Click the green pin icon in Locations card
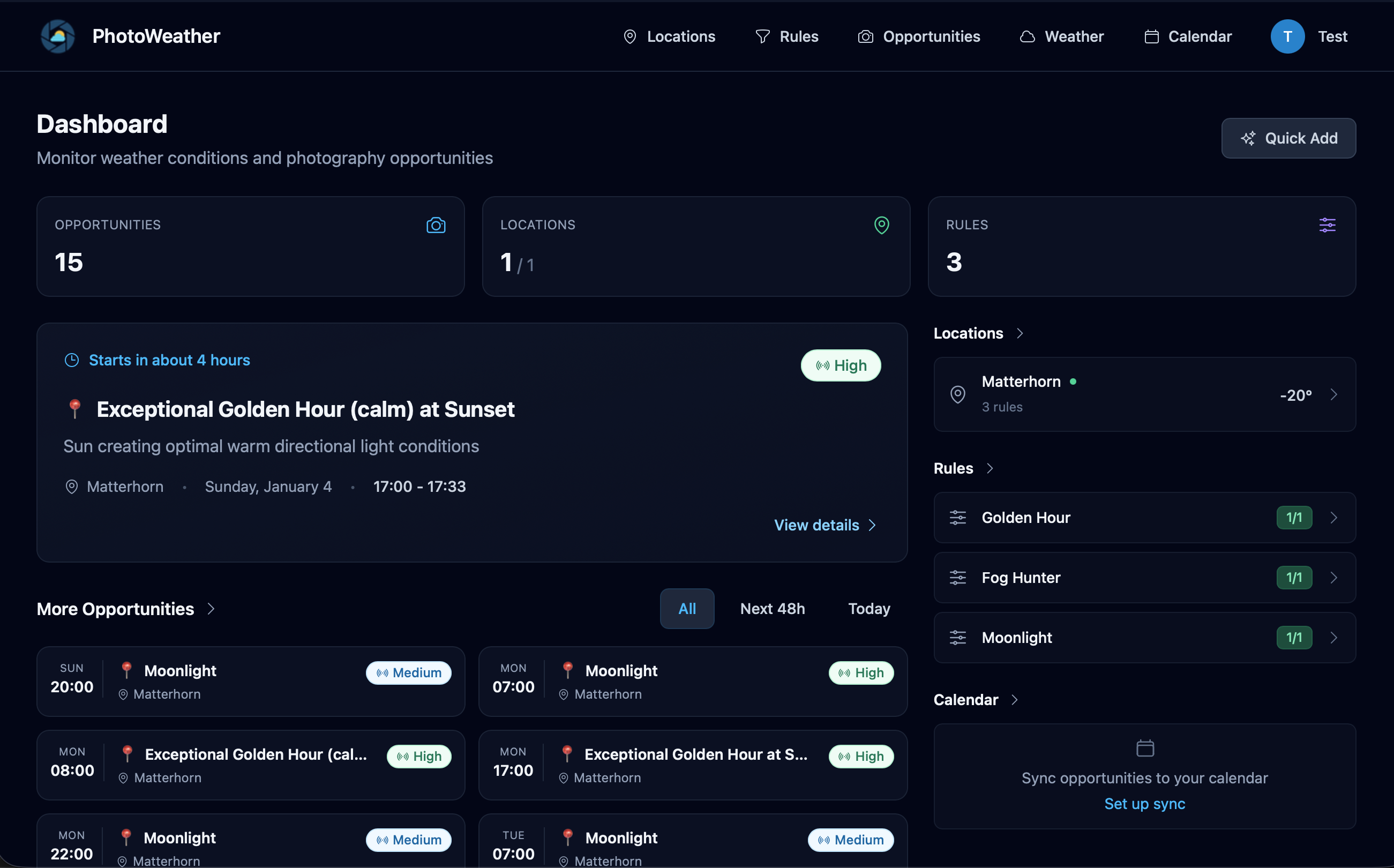 [x=881, y=225]
